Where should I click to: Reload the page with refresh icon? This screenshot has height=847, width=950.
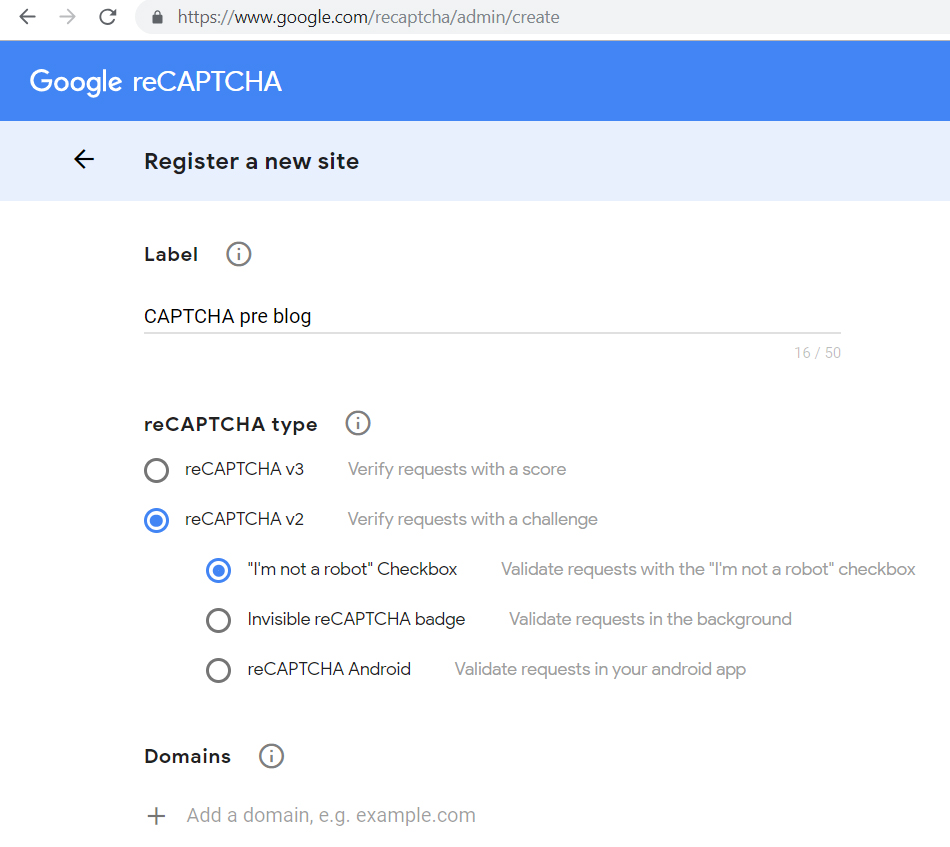point(108,16)
